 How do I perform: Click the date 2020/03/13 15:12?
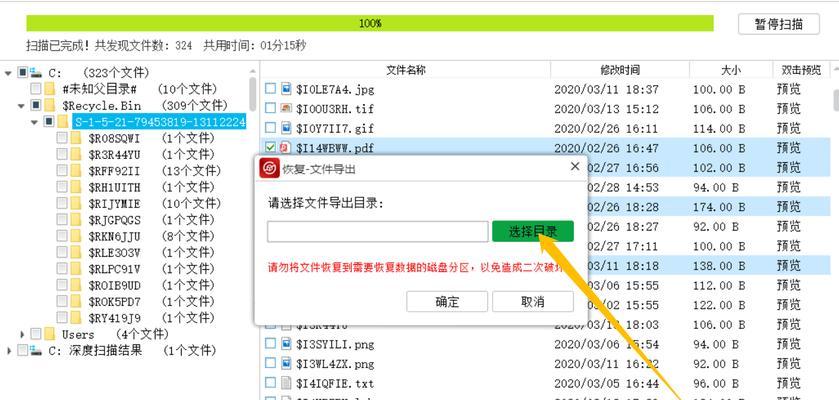click(606, 109)
